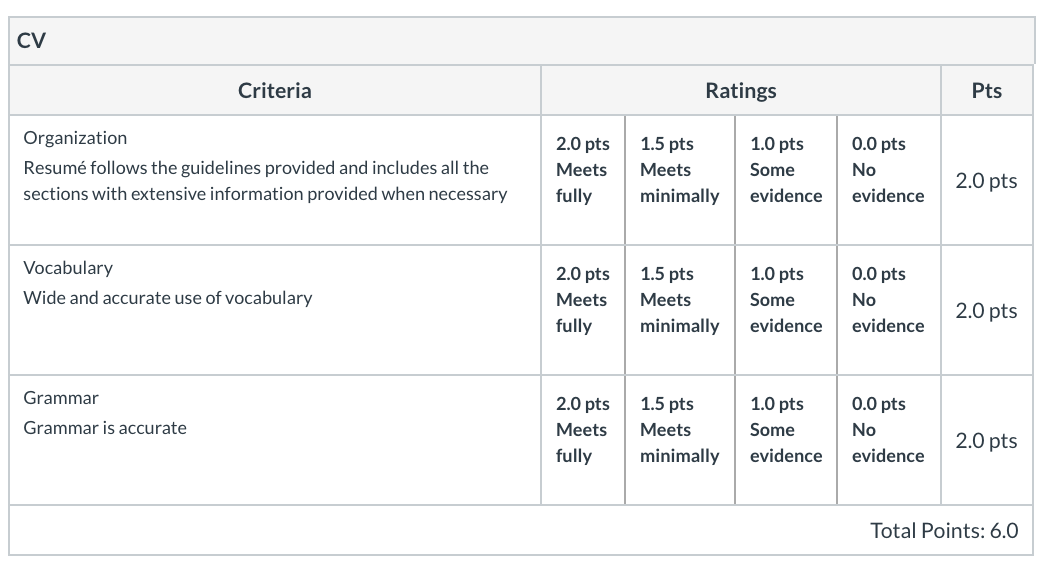Select 1.0 pts Some evidence for Organization
The width and height of the screenshot is (1042, 566).
tap(786, 180)
